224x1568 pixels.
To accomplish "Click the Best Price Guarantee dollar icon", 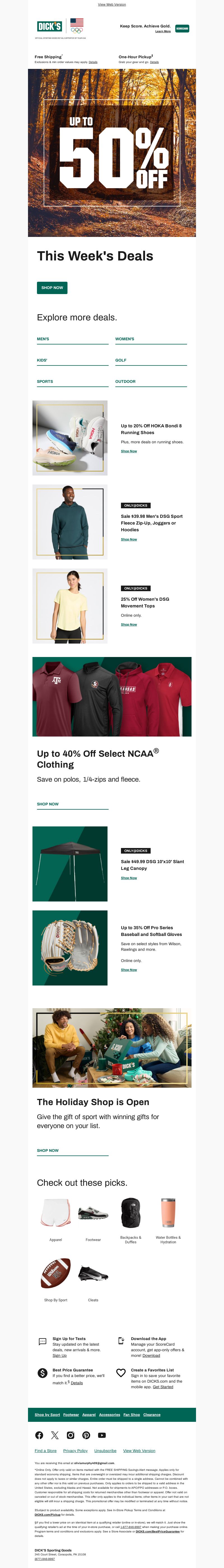I will coord(43,1373).
